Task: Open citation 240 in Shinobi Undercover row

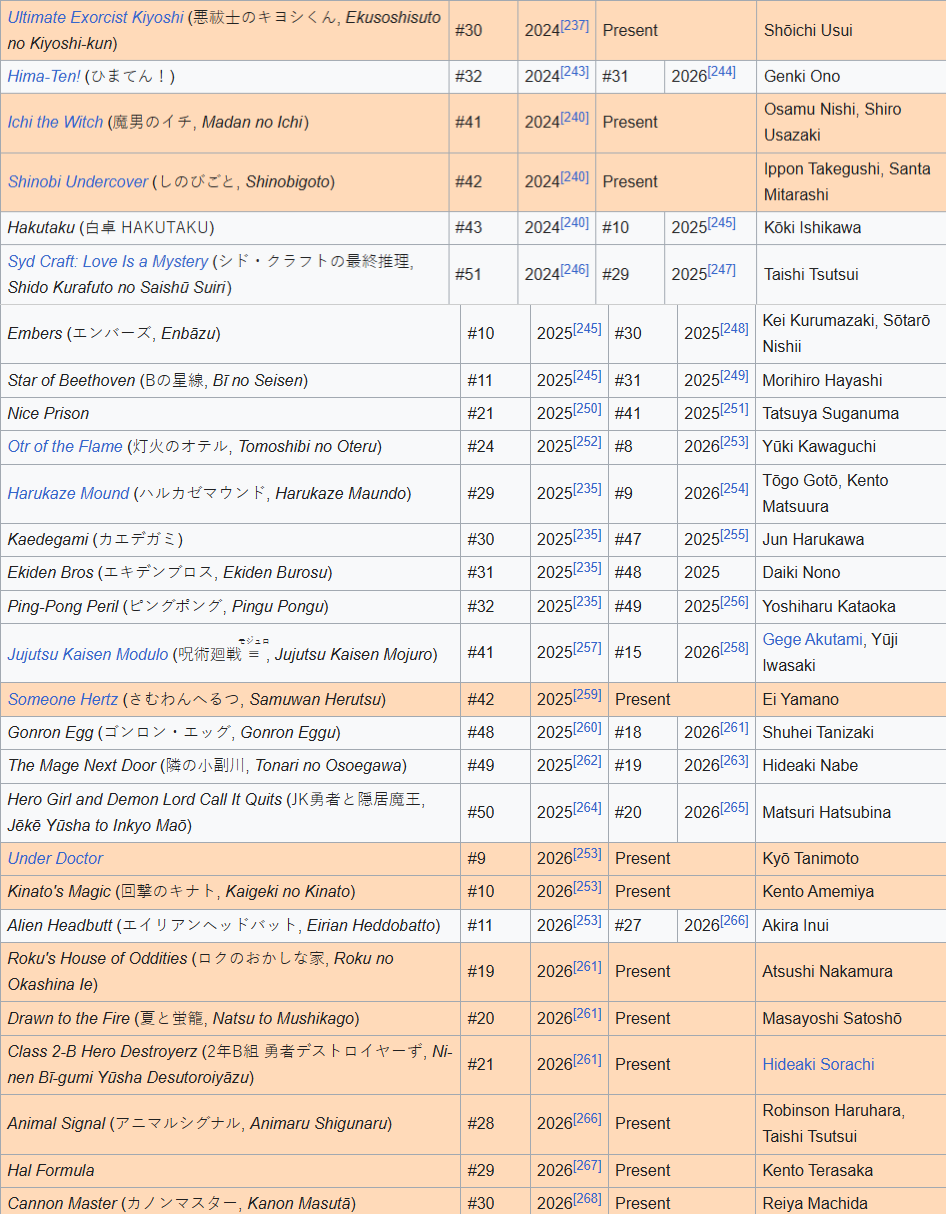Action: click(x=574, y=177)
